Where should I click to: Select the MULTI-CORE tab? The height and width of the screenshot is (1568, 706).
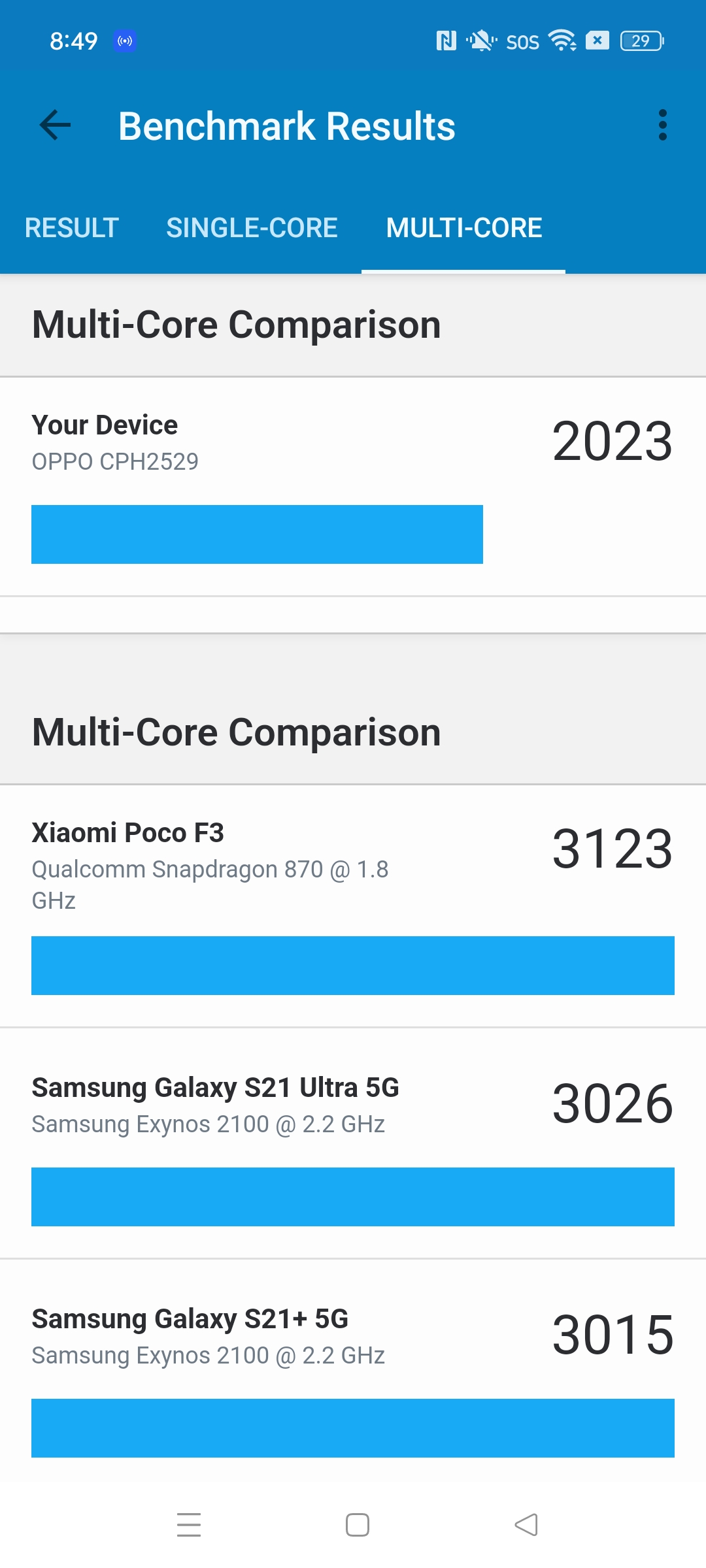pyautogui.click(x=463, y=228)
